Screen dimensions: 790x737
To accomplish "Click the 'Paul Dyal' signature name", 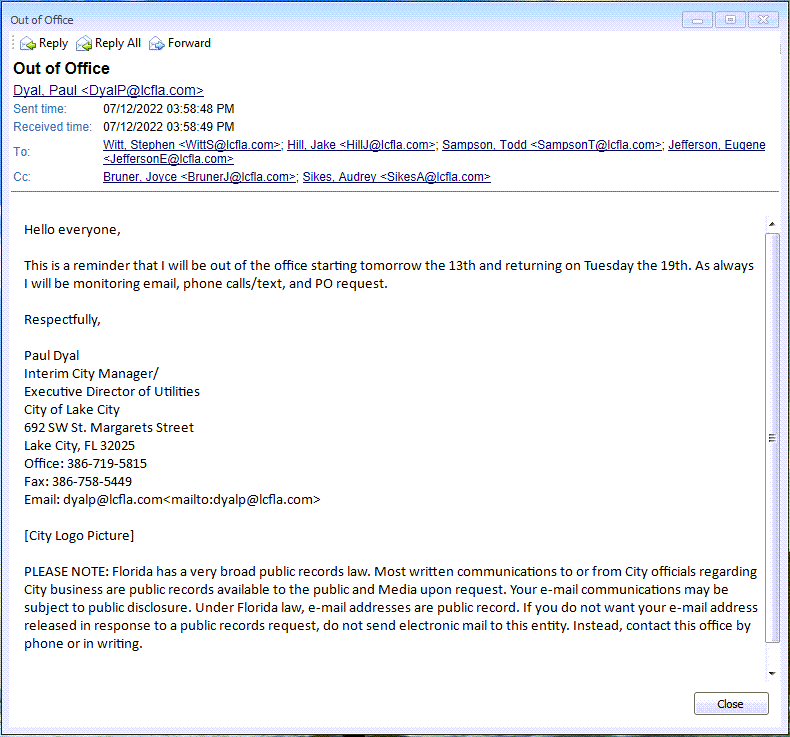I will coord(51,356).
